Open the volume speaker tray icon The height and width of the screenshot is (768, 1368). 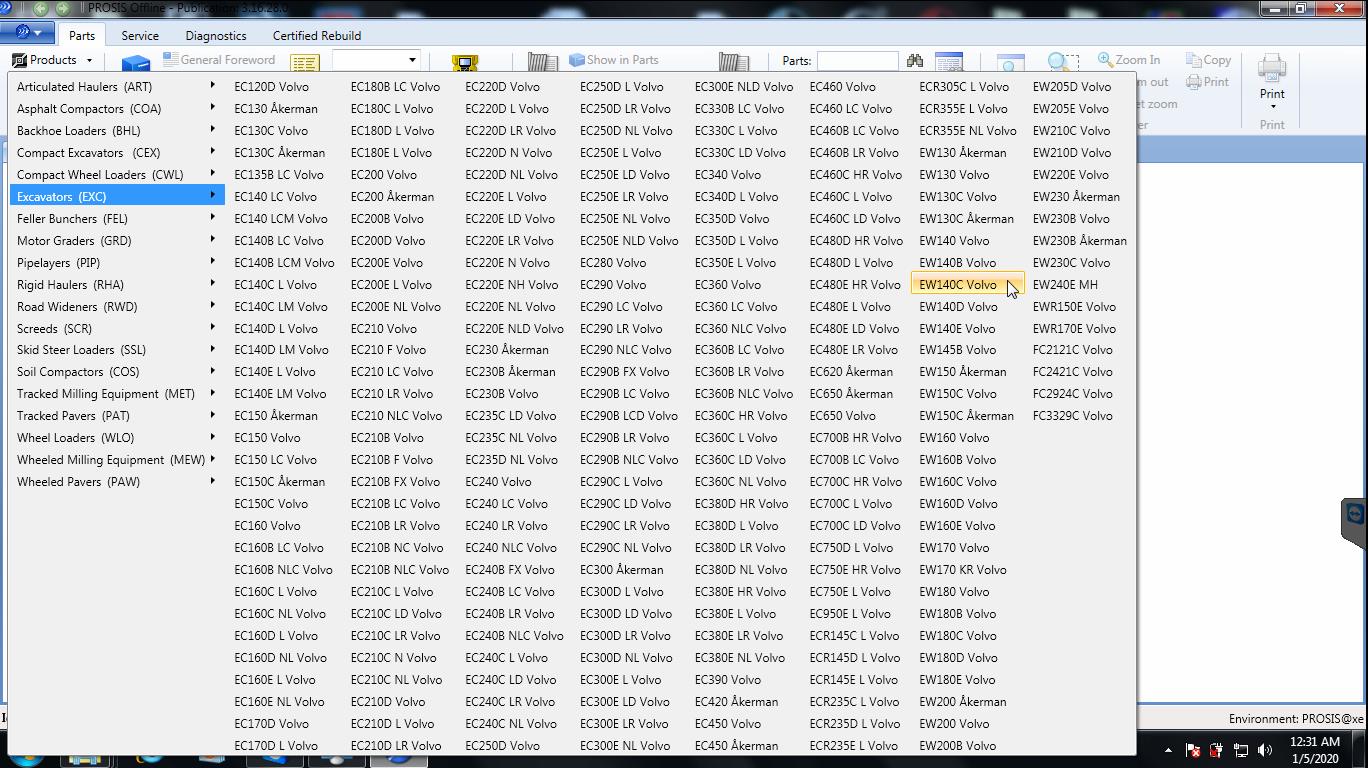click(1265, 750)
